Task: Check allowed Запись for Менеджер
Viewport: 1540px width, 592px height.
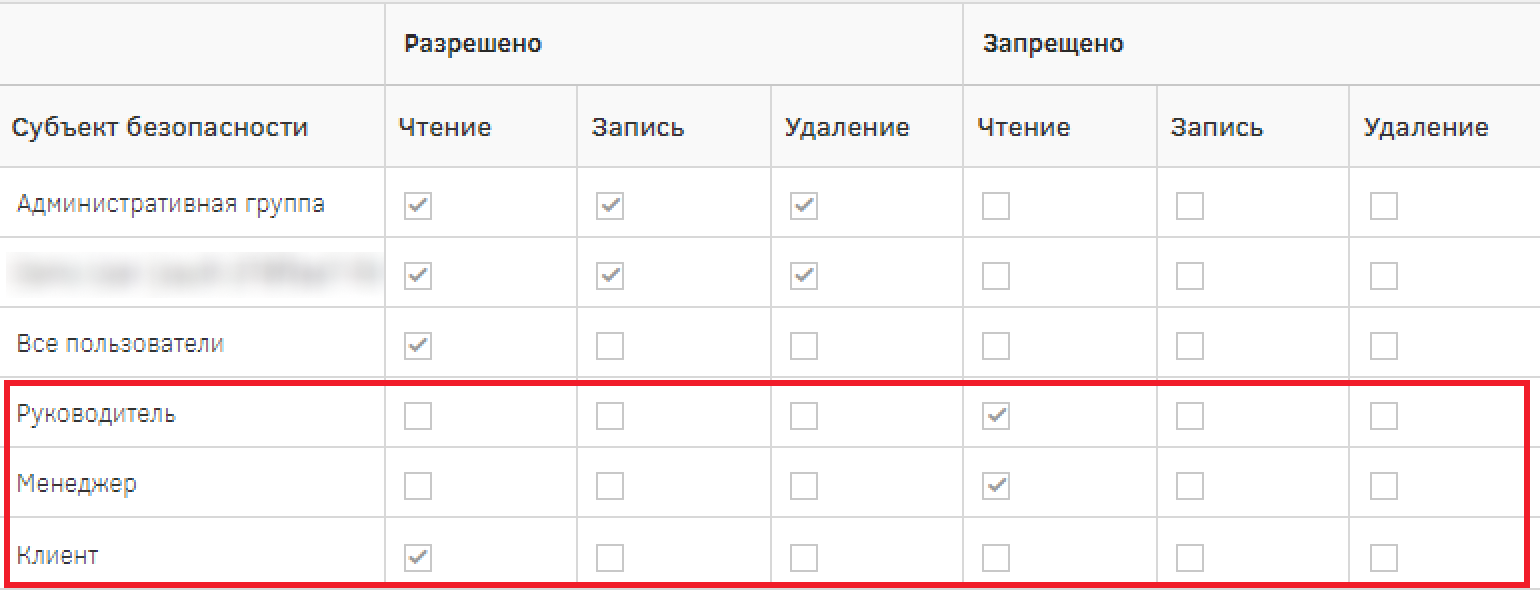Action: pyautogui.click(x=610, y=486)
